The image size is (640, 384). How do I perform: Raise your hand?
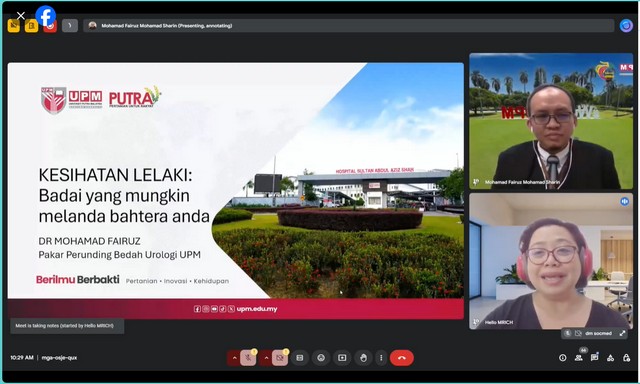(x=363, y=358)
